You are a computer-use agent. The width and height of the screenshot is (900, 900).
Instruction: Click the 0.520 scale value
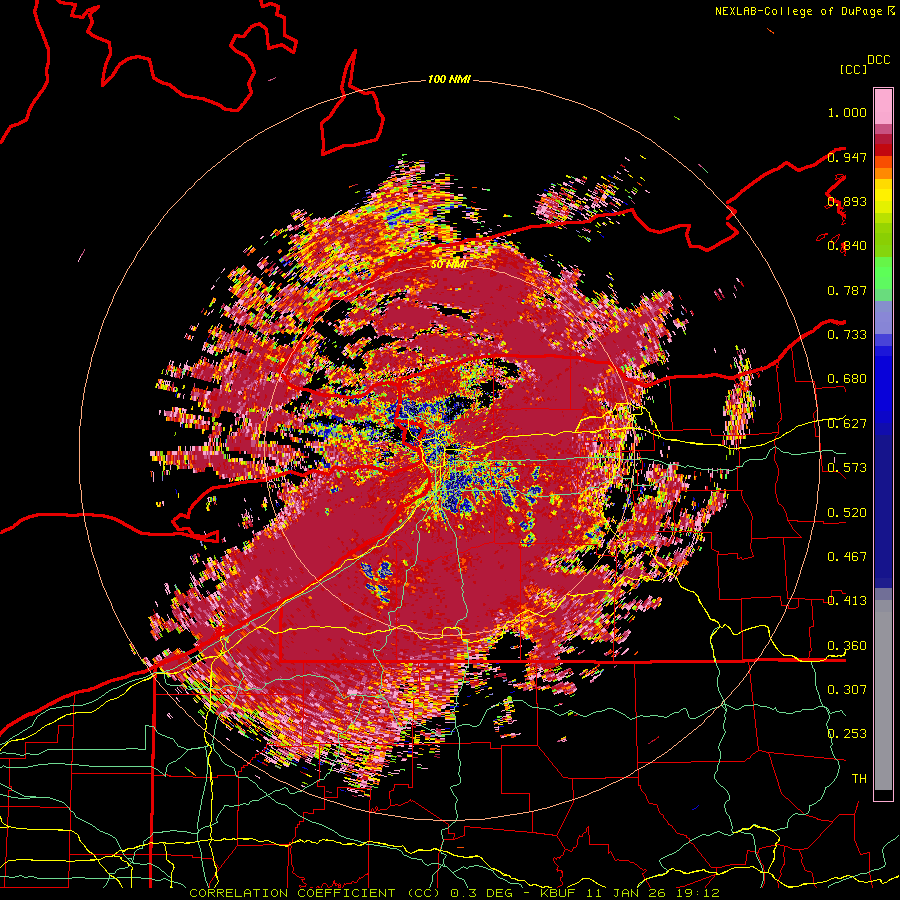(847, 512)
